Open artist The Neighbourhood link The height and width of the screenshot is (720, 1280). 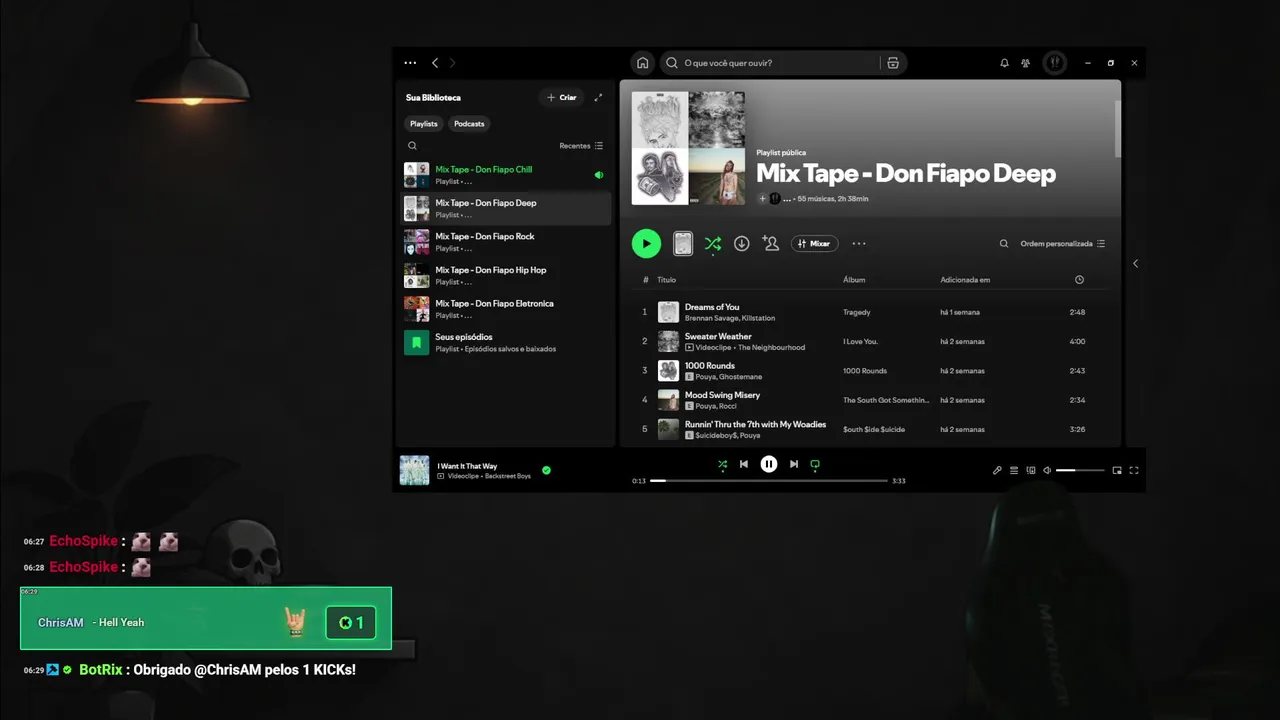tap(771, 347)
